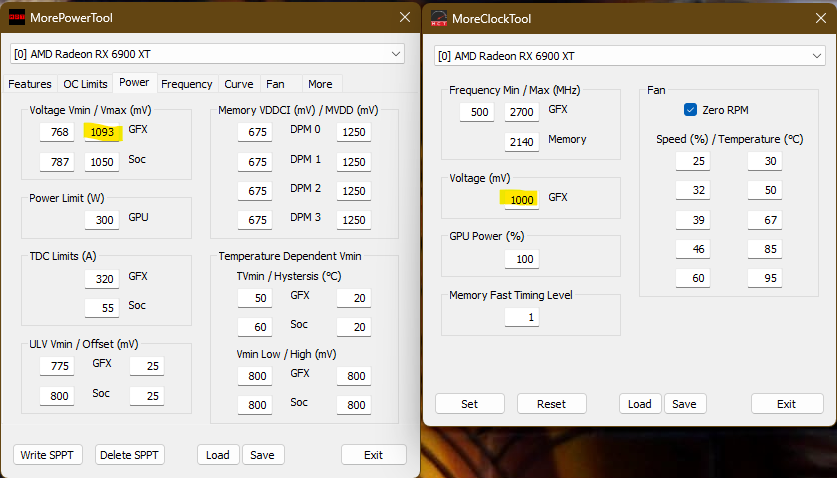837x478 pixels.
Task: Click the ULV Vmin Soc field showing 800
Action: click(x=57, y=396)
